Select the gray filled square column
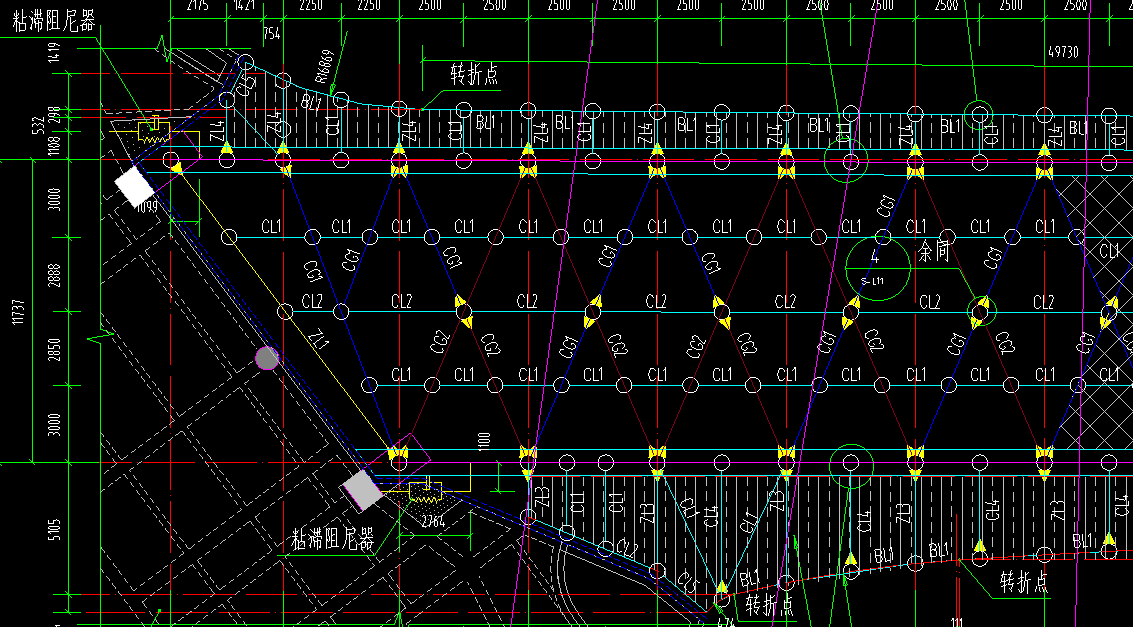Screen dimensions: 1133x627 pos(363,489)
